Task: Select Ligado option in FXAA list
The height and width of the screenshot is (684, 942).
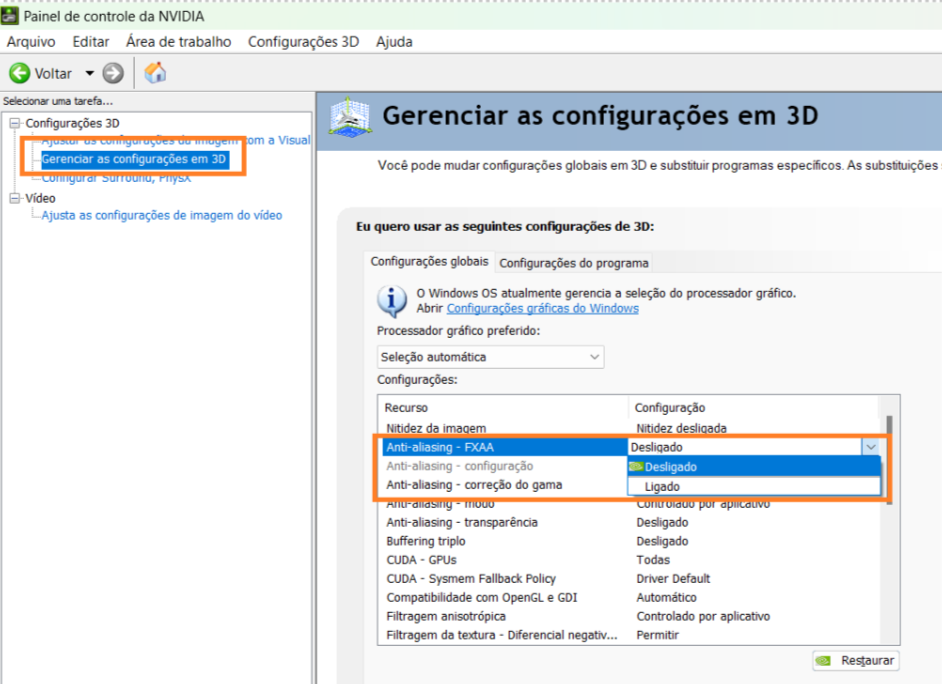Action: (x=662, y=486)
